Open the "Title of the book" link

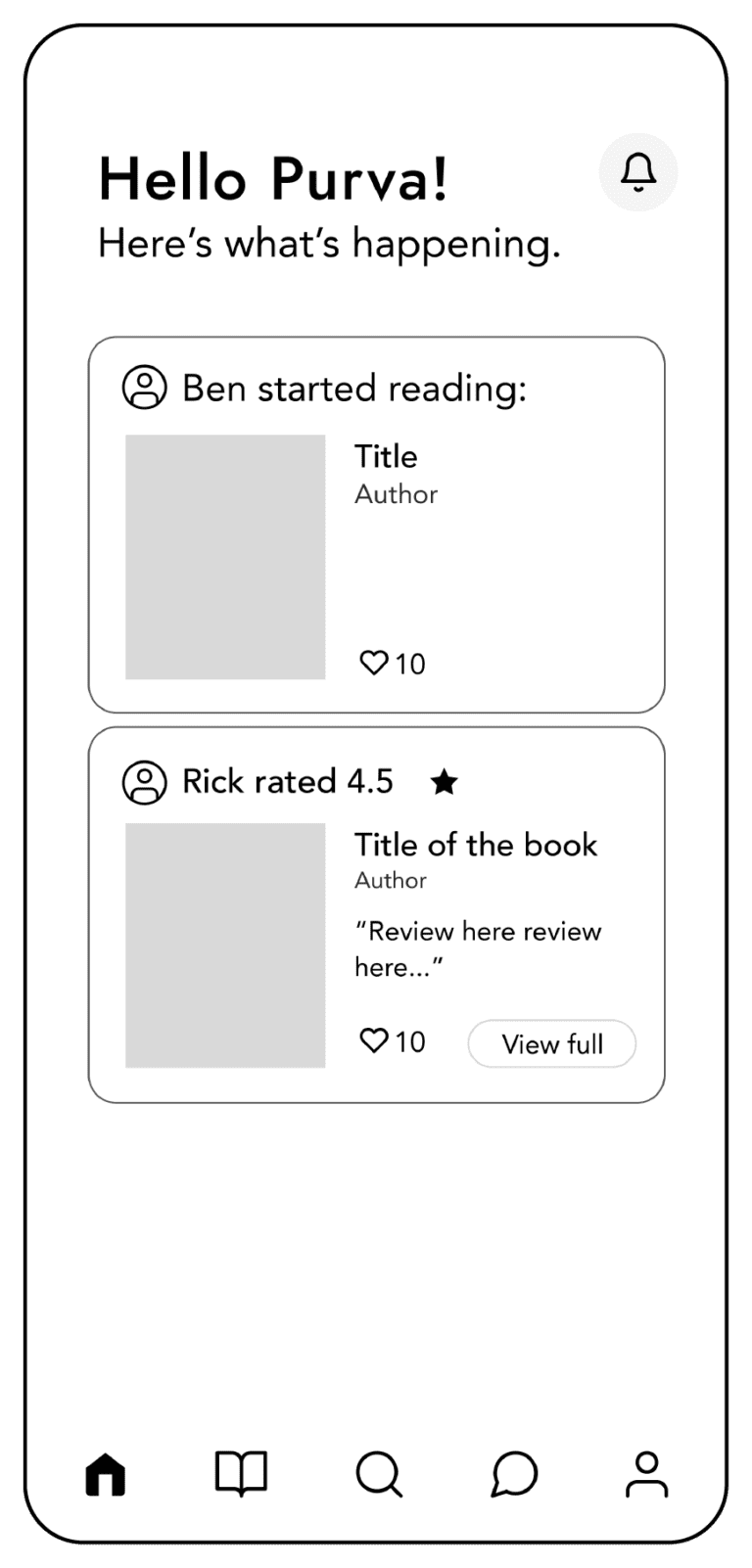476,845
